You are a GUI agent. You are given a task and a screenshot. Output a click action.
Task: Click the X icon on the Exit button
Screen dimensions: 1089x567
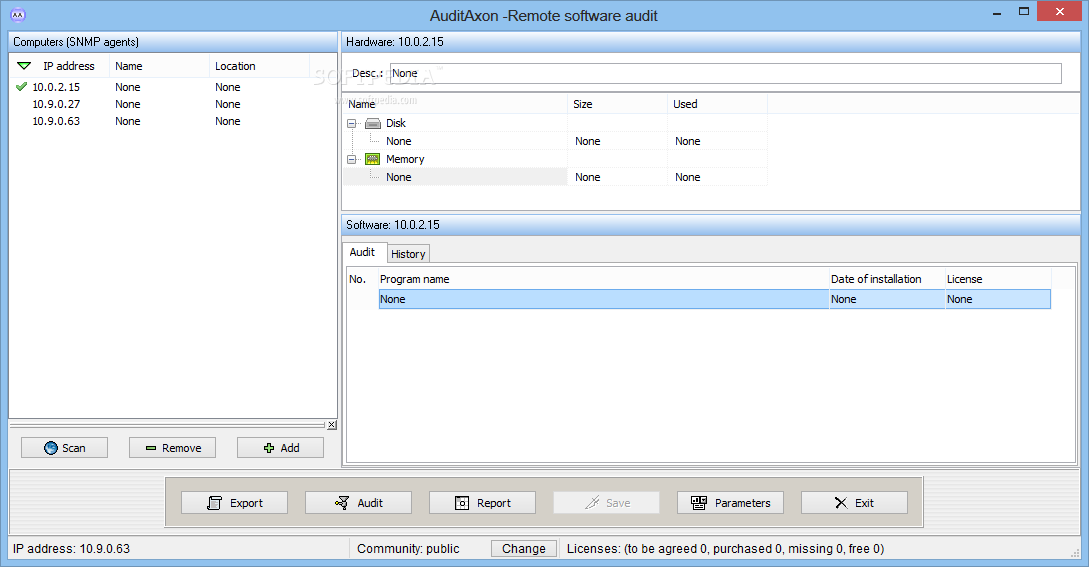pos(841,503)
